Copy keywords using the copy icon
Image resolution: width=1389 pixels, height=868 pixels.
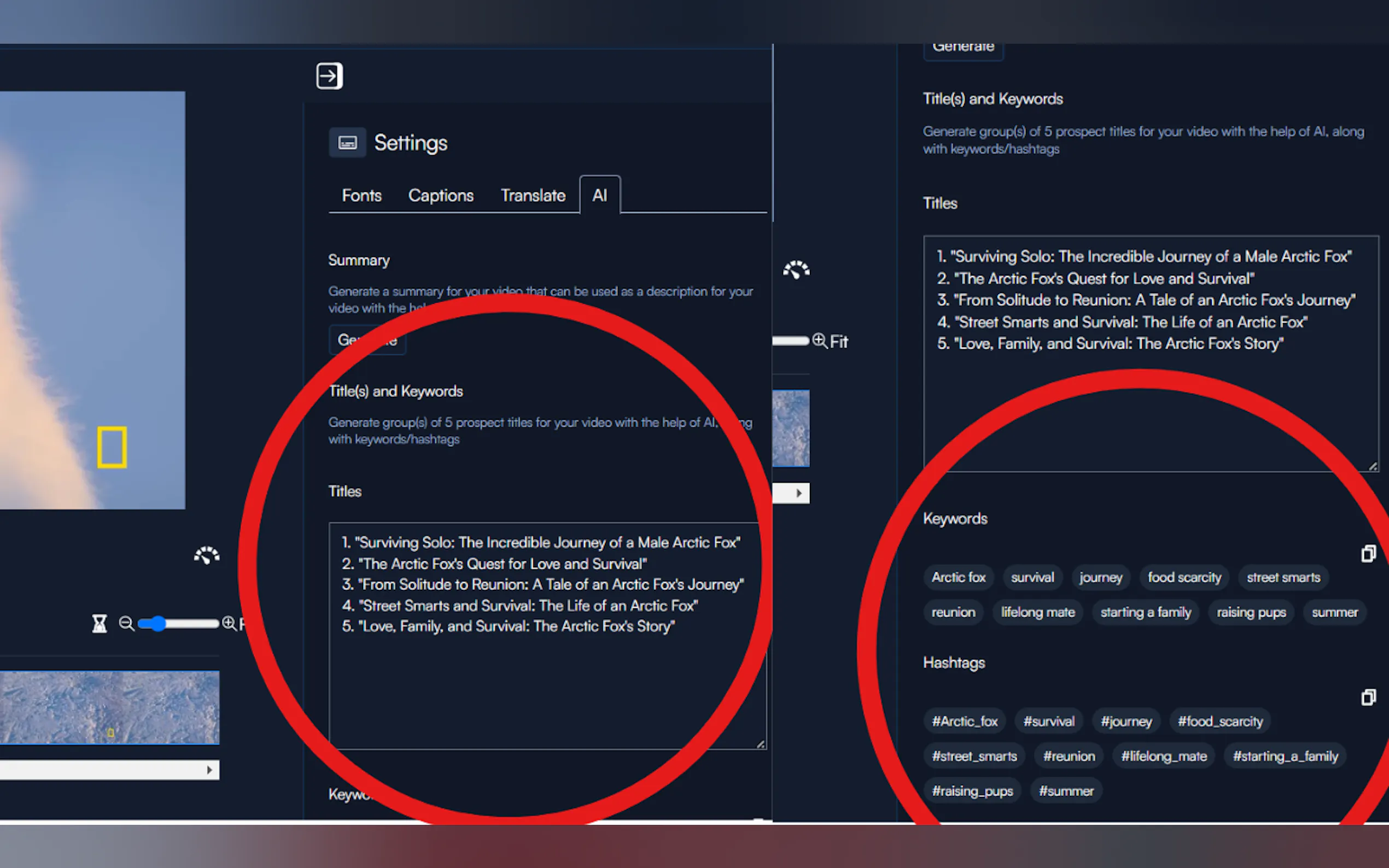click(1368, 553)
